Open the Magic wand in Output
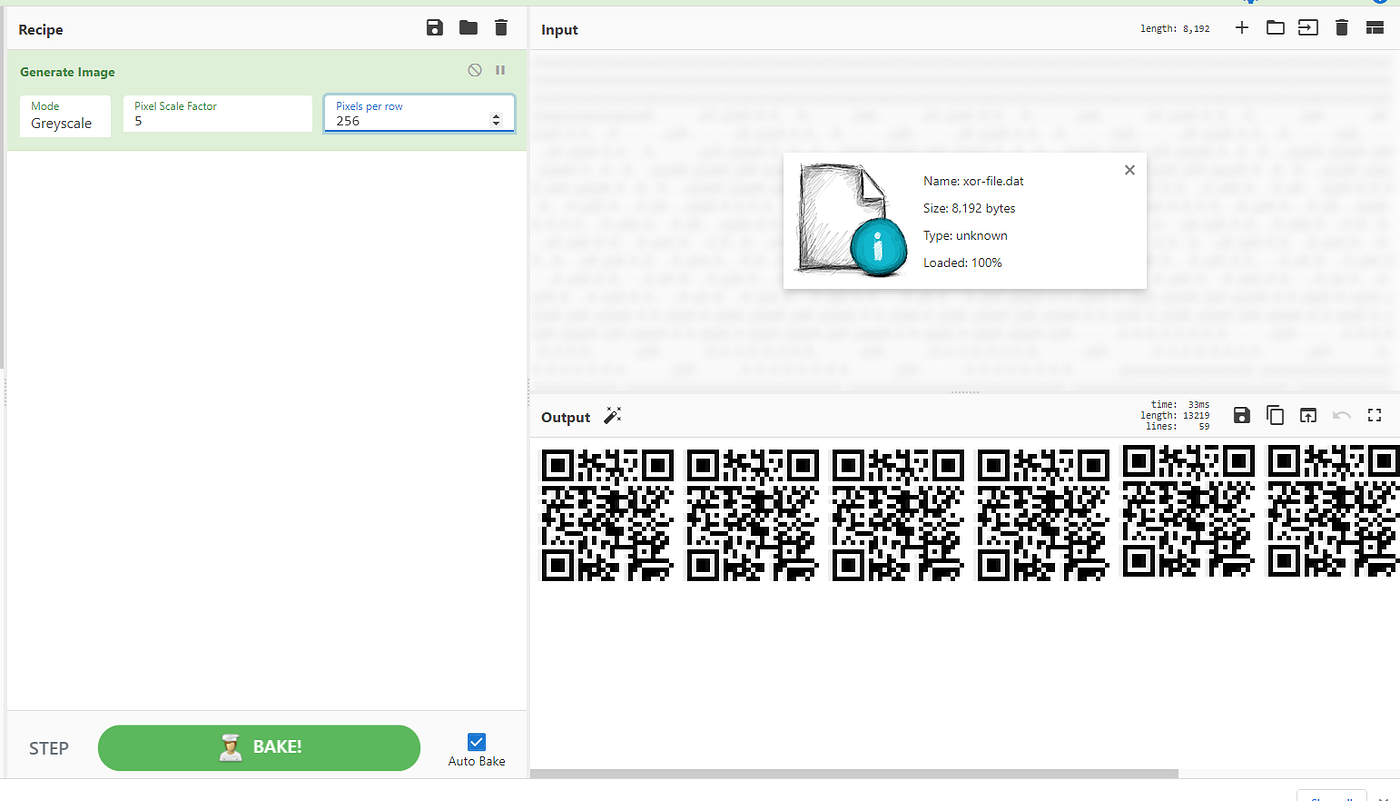Screen dimensions: 1400x801 click(613, 416)
